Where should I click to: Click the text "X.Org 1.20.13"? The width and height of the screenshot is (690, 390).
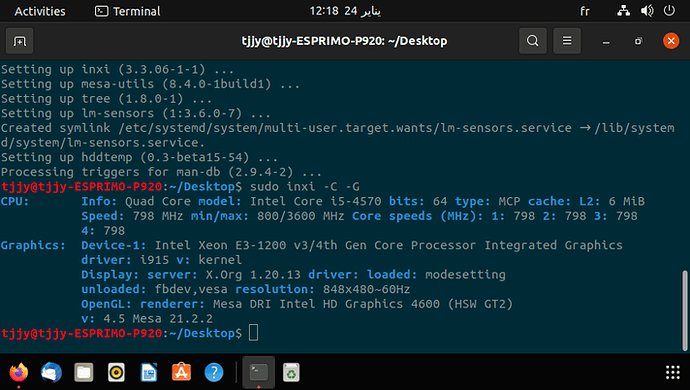point(253,275)
